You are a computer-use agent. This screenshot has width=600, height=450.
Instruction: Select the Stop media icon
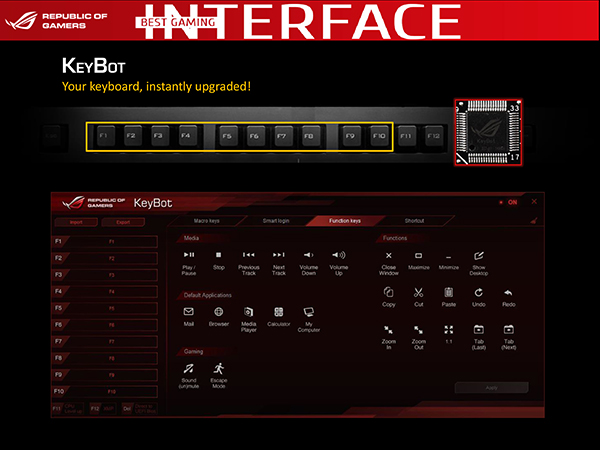[218, 255]
